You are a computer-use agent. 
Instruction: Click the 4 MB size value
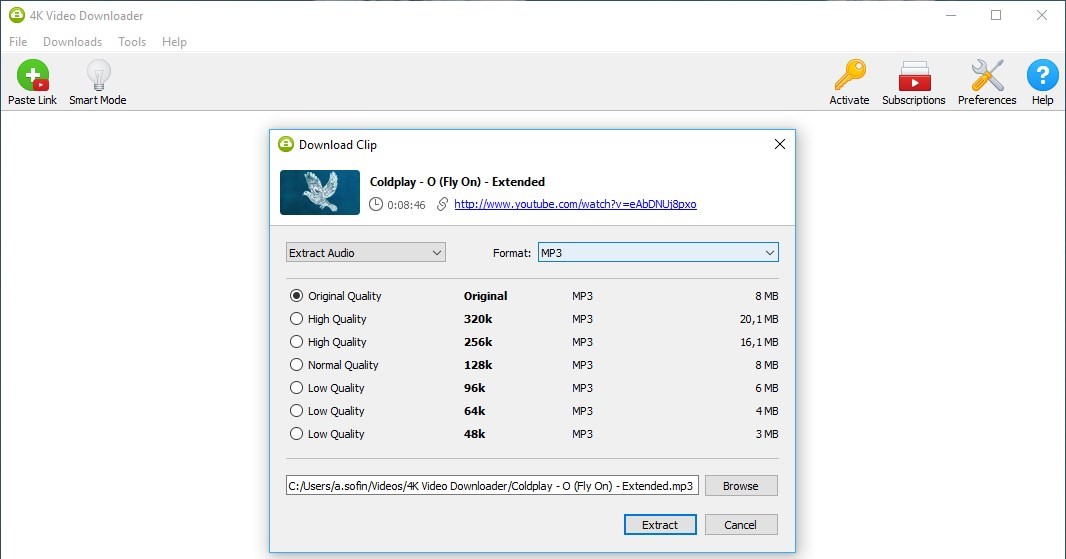click(767, 411)
